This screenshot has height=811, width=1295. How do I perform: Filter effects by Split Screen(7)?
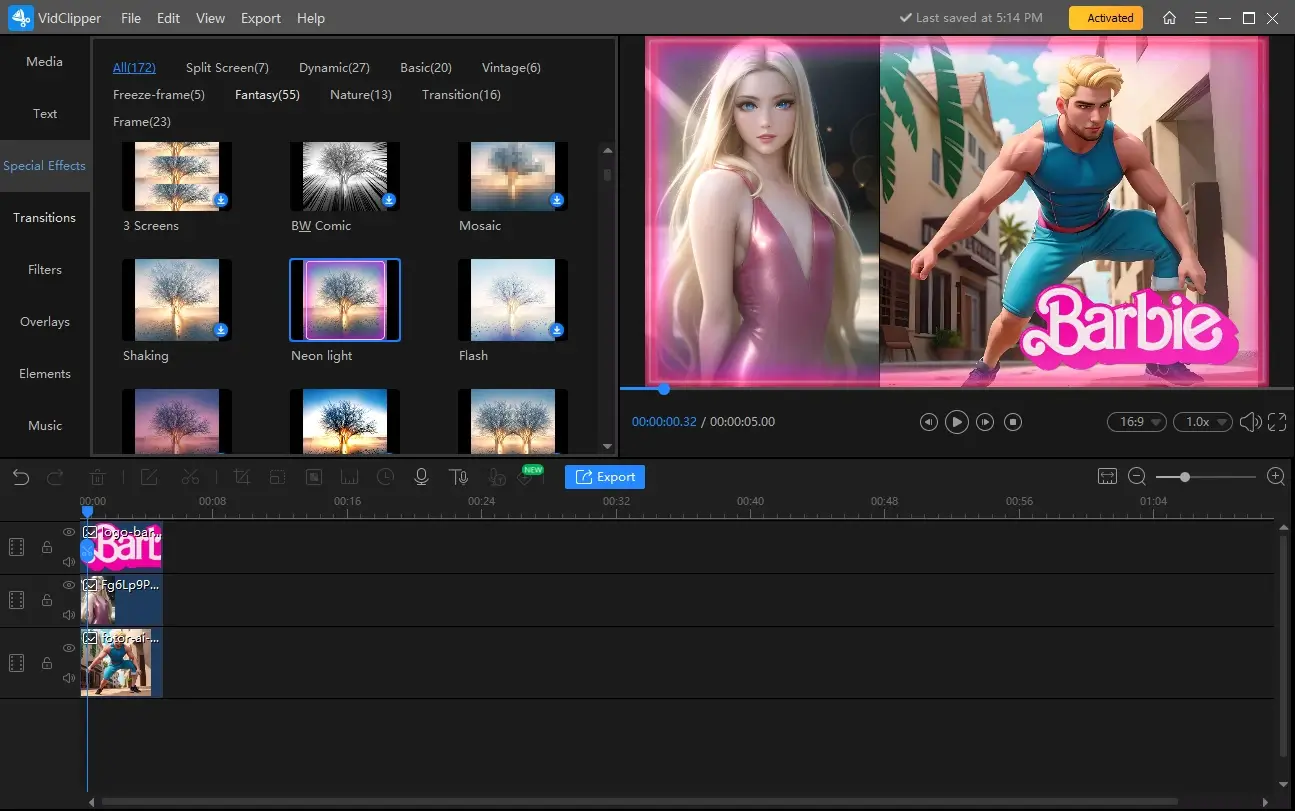[227, 68]
